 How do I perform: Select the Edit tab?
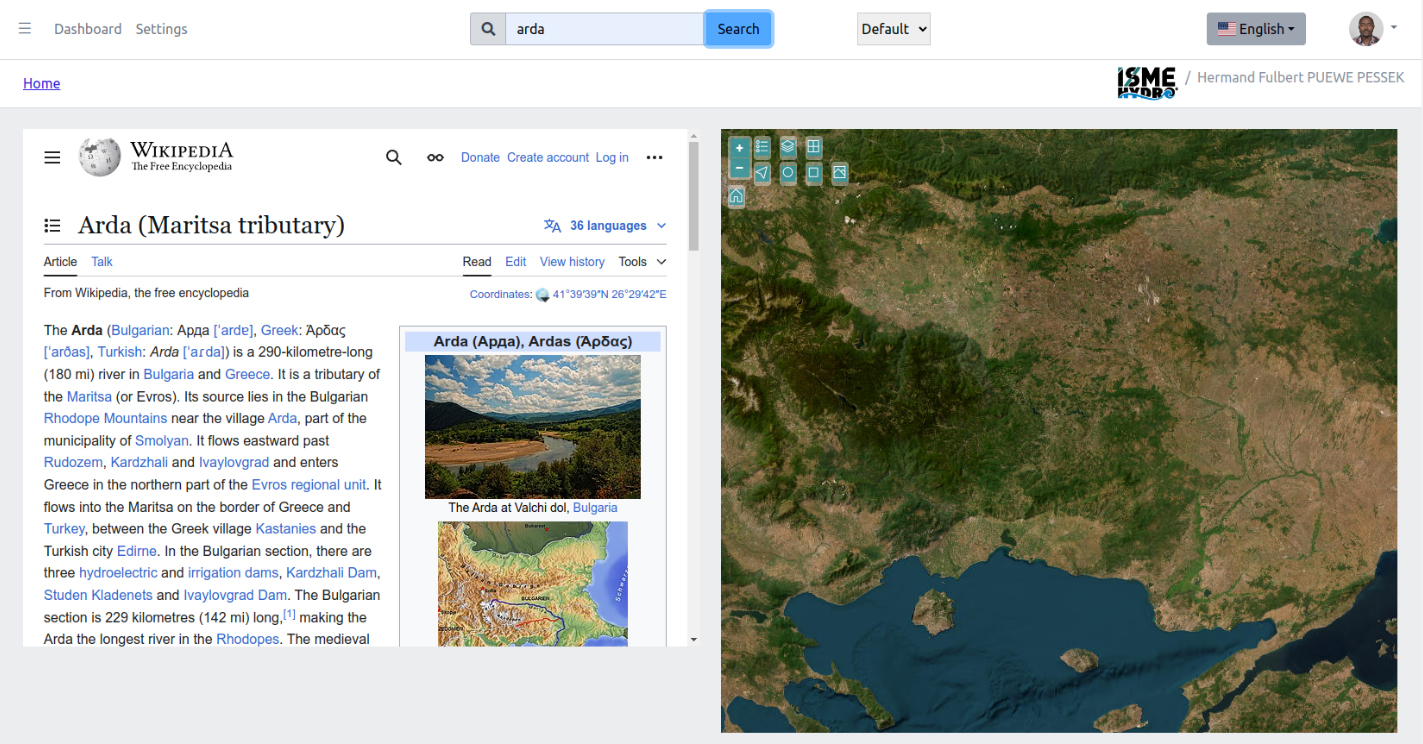[516, 262]
